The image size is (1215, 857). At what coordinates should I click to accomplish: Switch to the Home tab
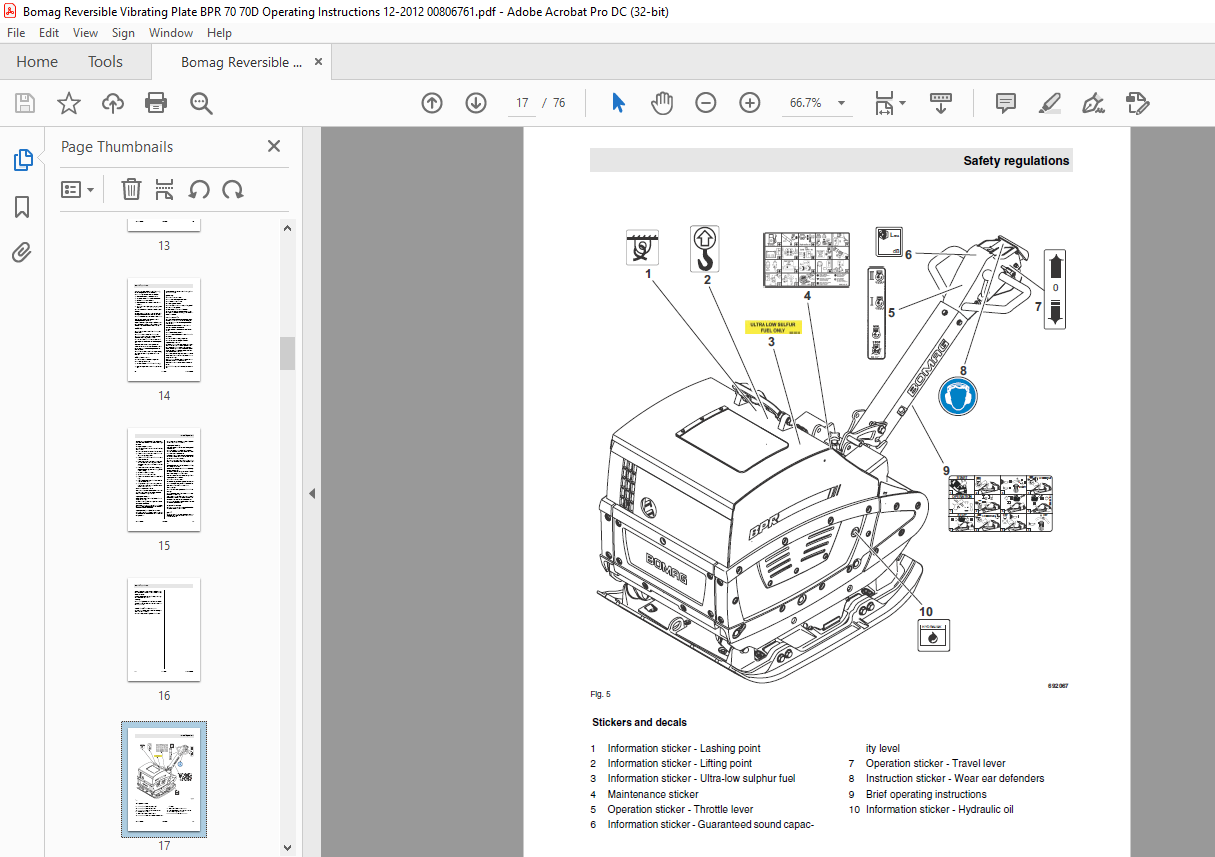[37, 62]
